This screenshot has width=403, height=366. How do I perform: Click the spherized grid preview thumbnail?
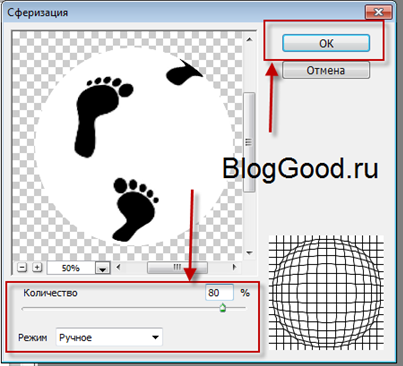(x=326, y=293)
